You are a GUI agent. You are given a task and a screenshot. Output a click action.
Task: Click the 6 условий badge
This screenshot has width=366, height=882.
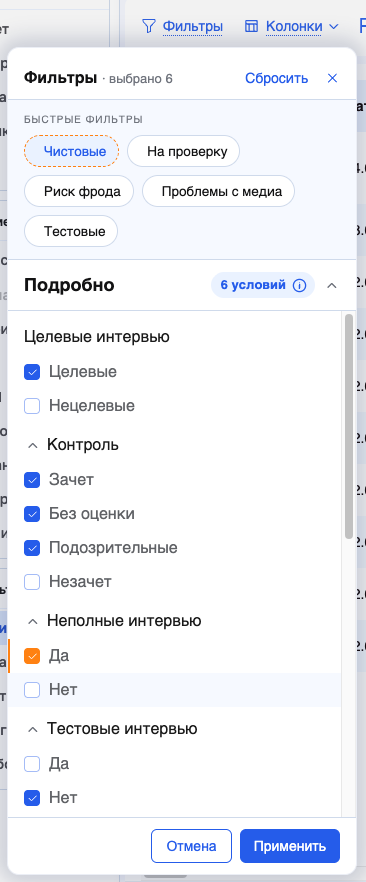pos(263,285)
